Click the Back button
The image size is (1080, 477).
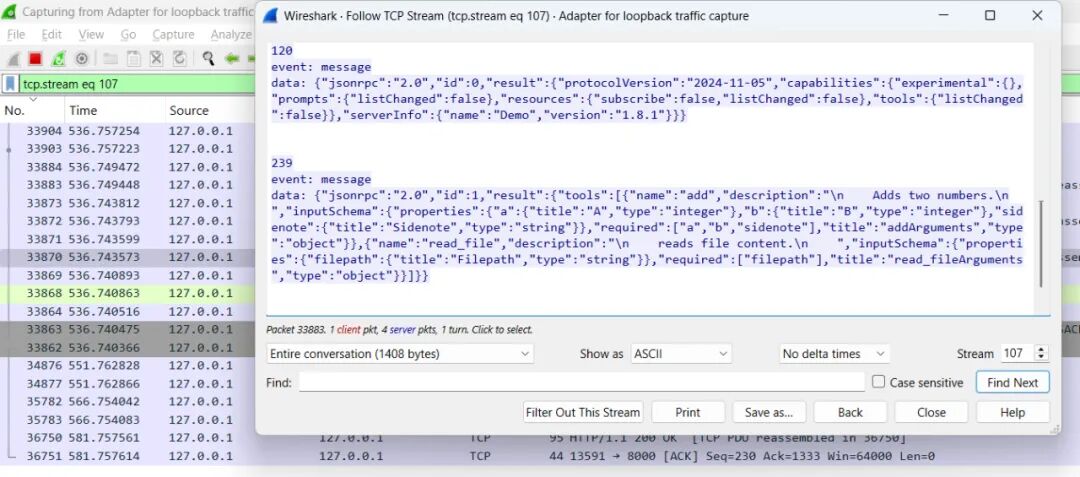(x=850, y=412)
